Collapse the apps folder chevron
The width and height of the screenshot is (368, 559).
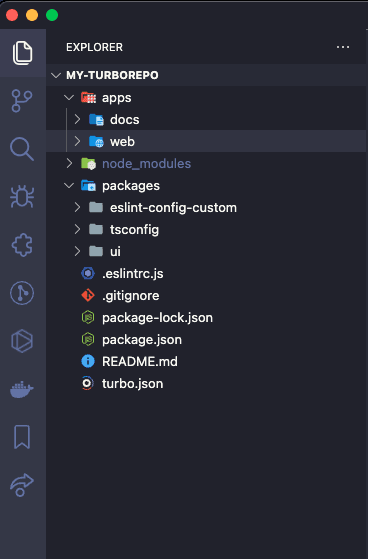click(69, 97)
